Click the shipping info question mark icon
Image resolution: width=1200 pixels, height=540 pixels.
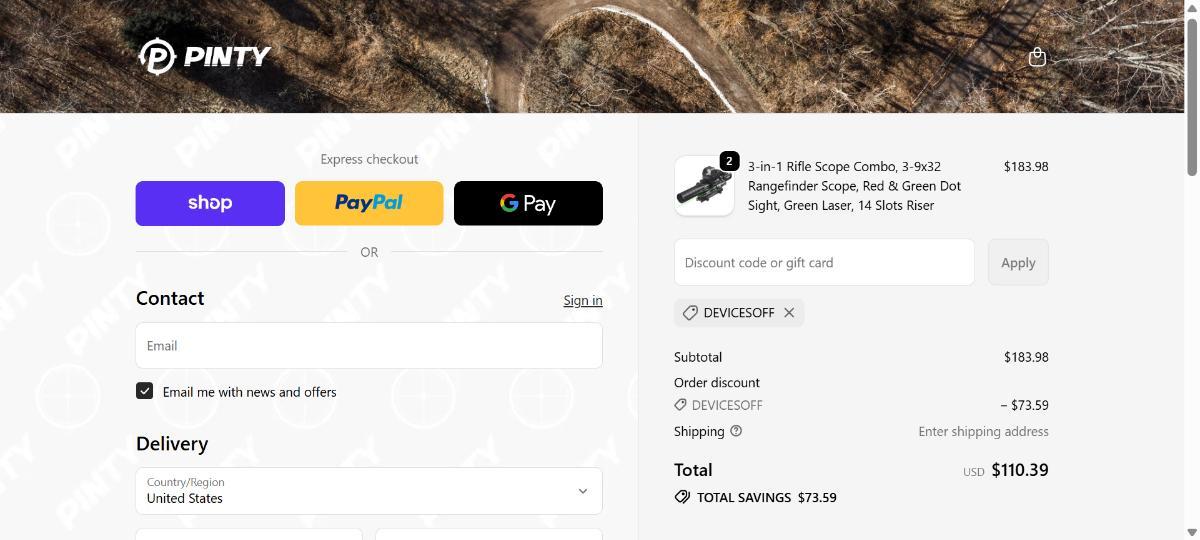coord(736,431)
